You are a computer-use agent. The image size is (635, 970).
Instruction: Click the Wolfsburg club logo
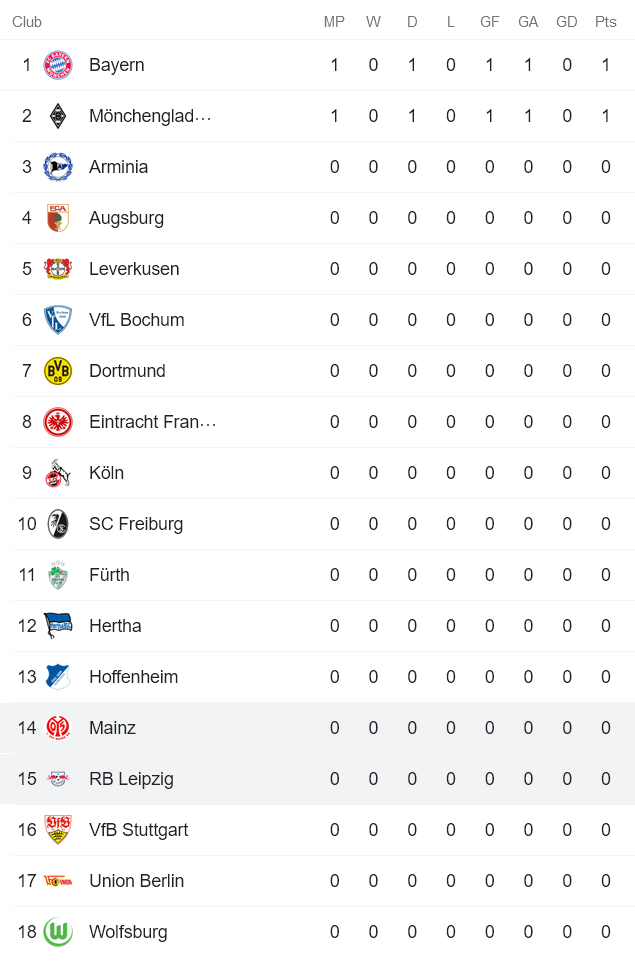tap(58, 931)
